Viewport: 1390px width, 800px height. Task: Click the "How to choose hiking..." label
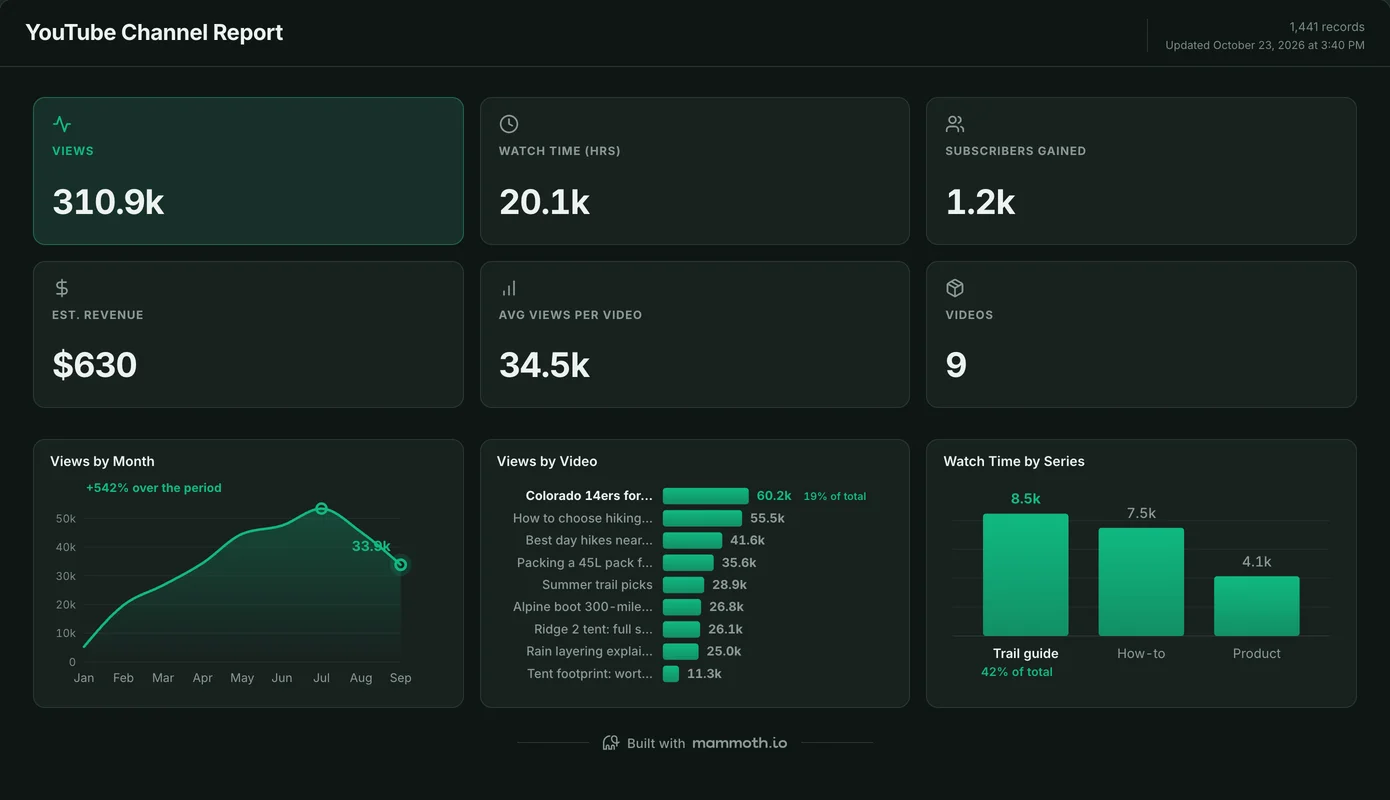(583, 518)
